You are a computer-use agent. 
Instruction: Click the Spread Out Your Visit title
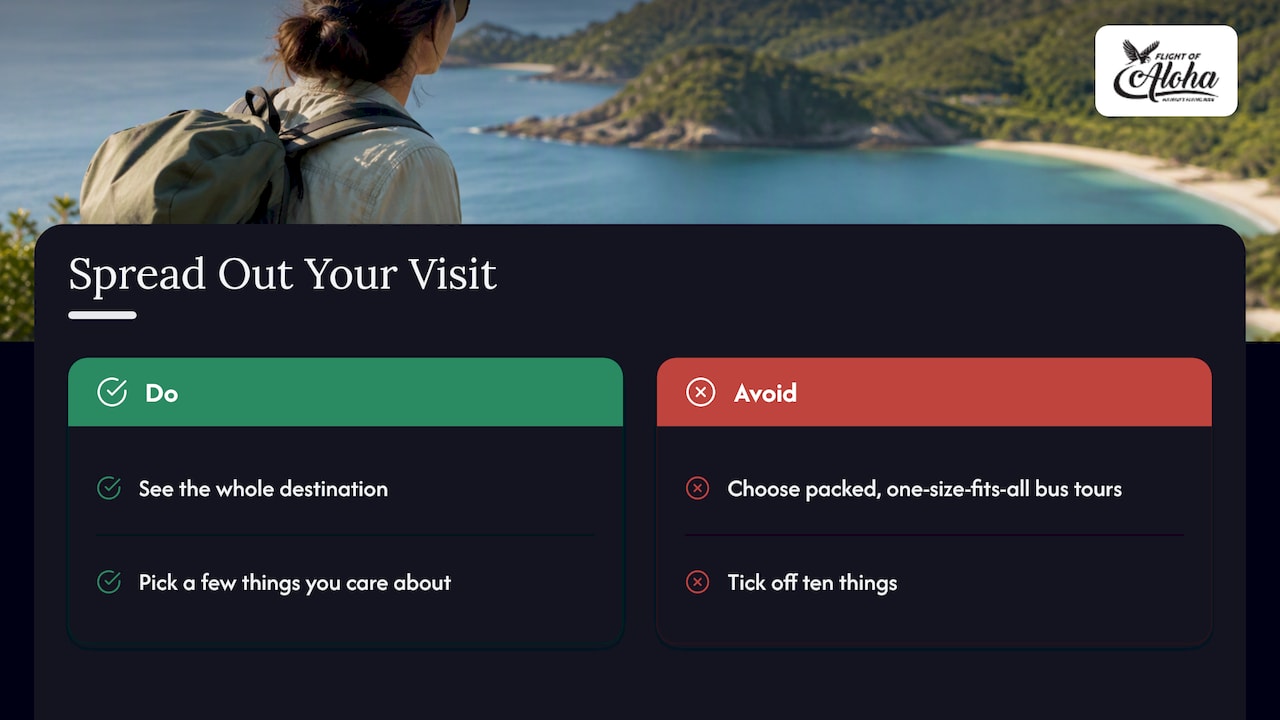point(283,274)
